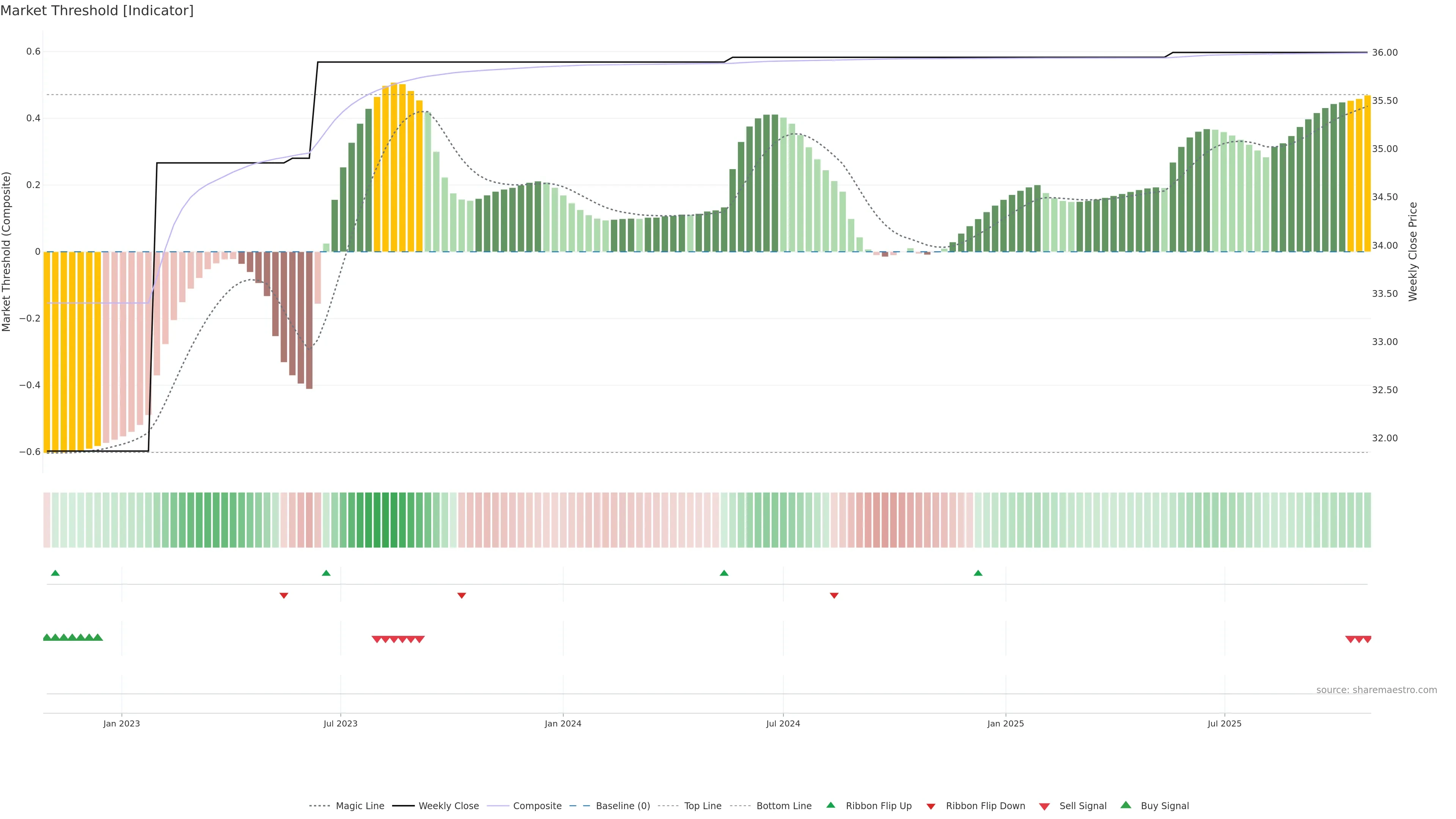Click ribbon flip down marker near Aug 2024
Image resolution: width=1456 pixels, height=819 pixels.
pyautogui.click(x=834, y=595)
